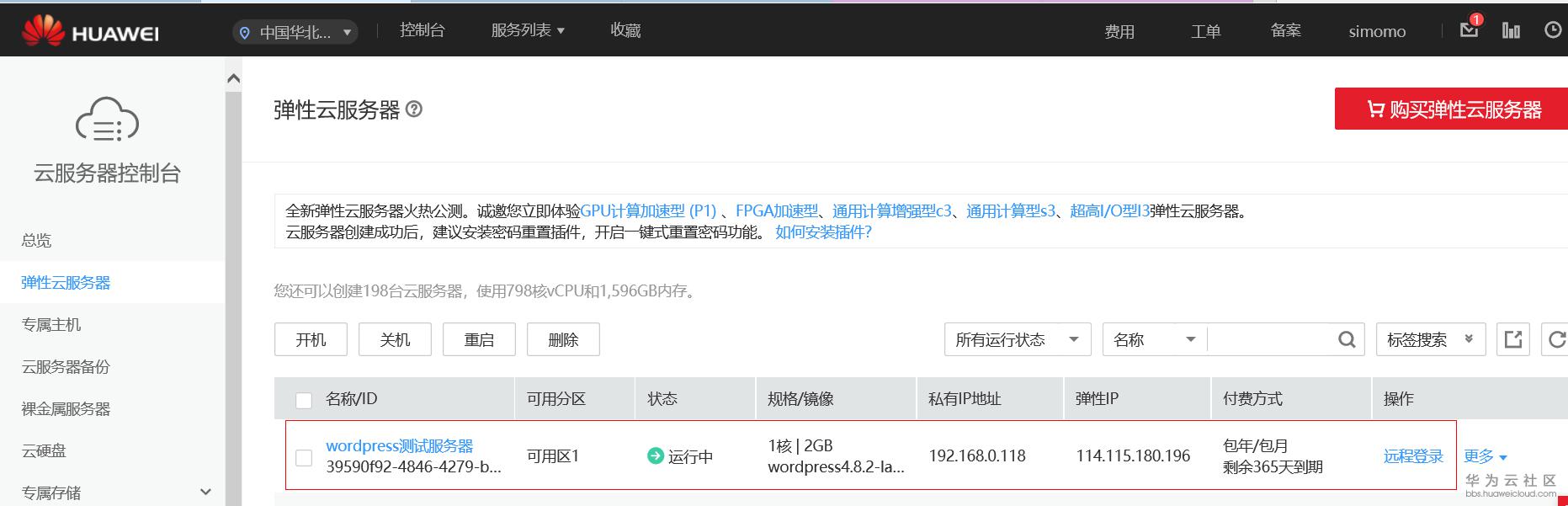
Task: Click sidebar scrollbar up arrow
Action: [234, 79]
